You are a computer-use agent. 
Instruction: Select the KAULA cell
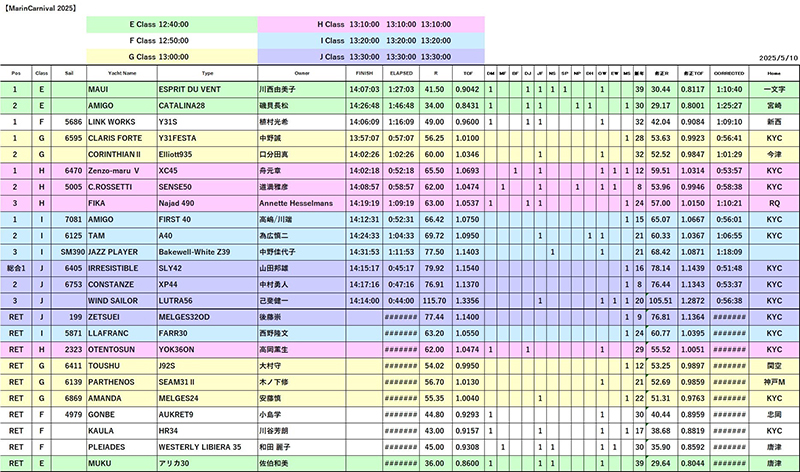(121, 431)
